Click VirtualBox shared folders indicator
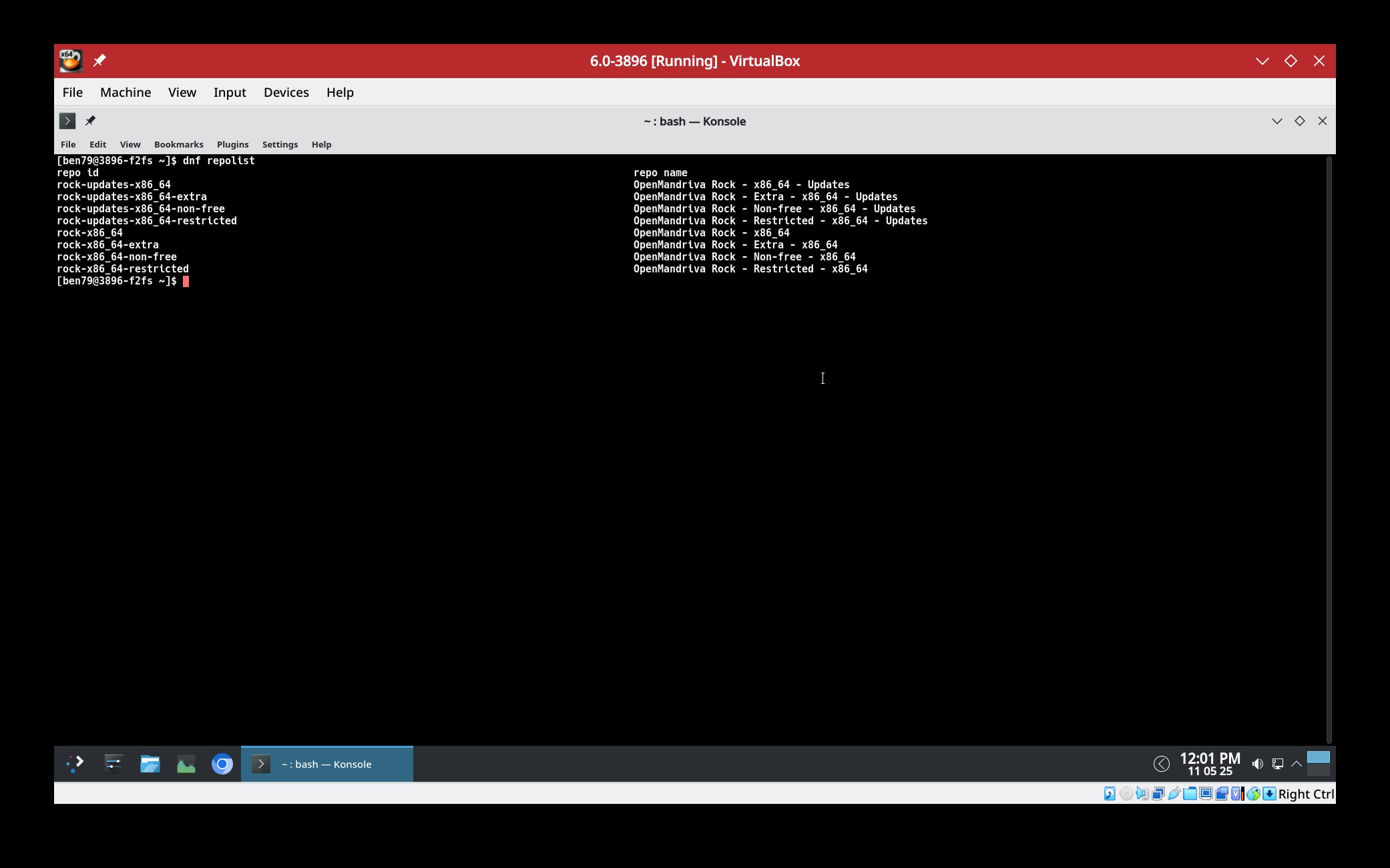1390x868 pixels. (1190, 794)
